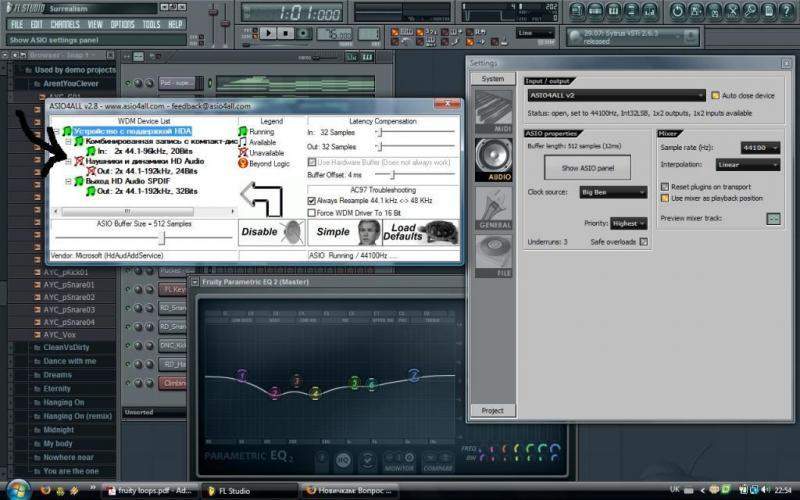
Task: Select the Dreams project in browser
Action: [x=57, y=375]
